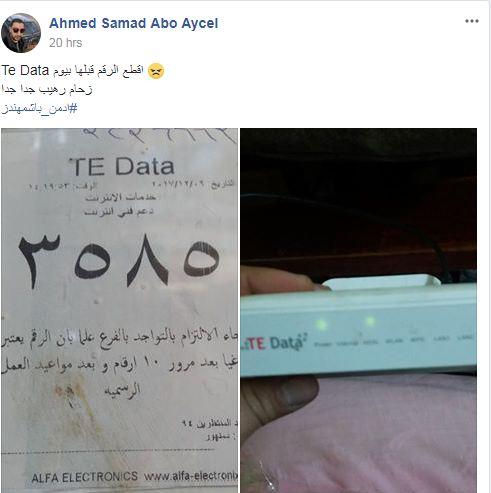
Task: Click the large ticket number ٣٥٨٥
Action: (x=119, y=260)
